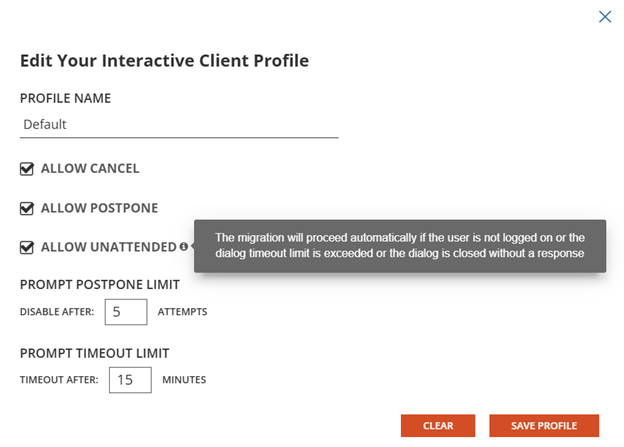Click the Prompt Postpone Limit heading
624x447 pixels.
tap(99, 284)
